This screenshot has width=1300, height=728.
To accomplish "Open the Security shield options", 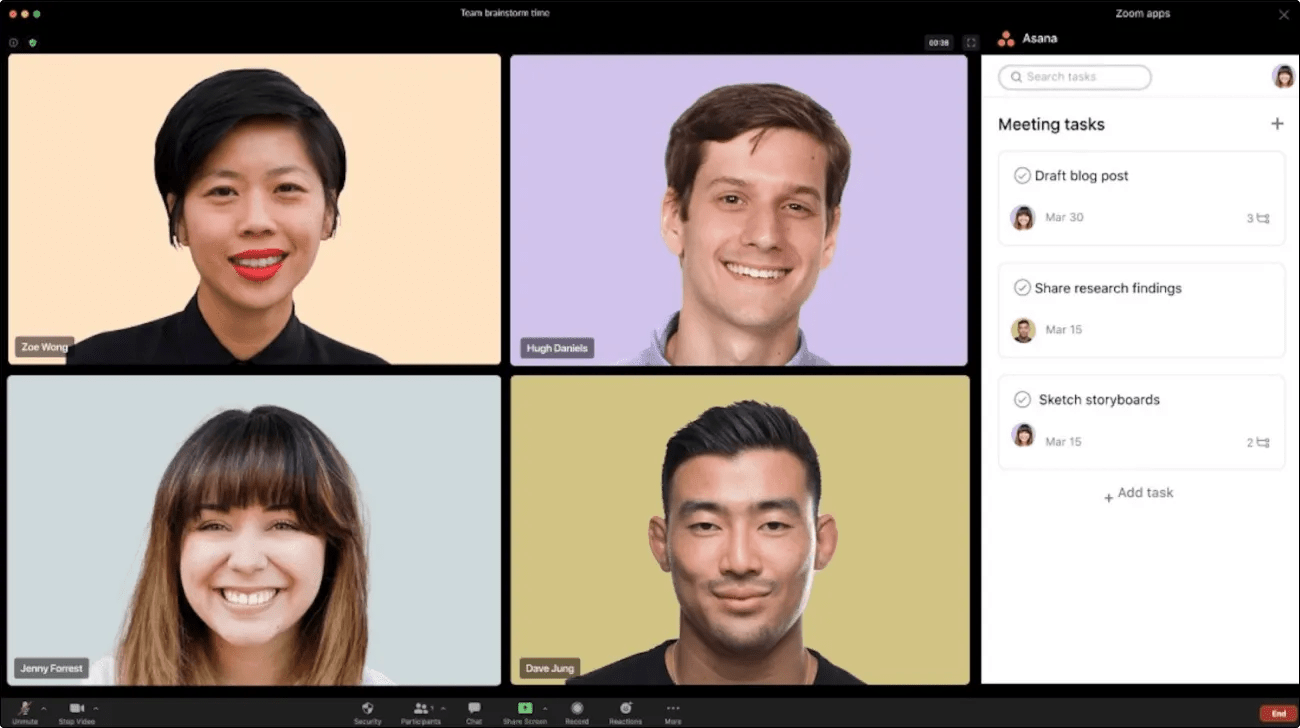I will click(367, 708).
